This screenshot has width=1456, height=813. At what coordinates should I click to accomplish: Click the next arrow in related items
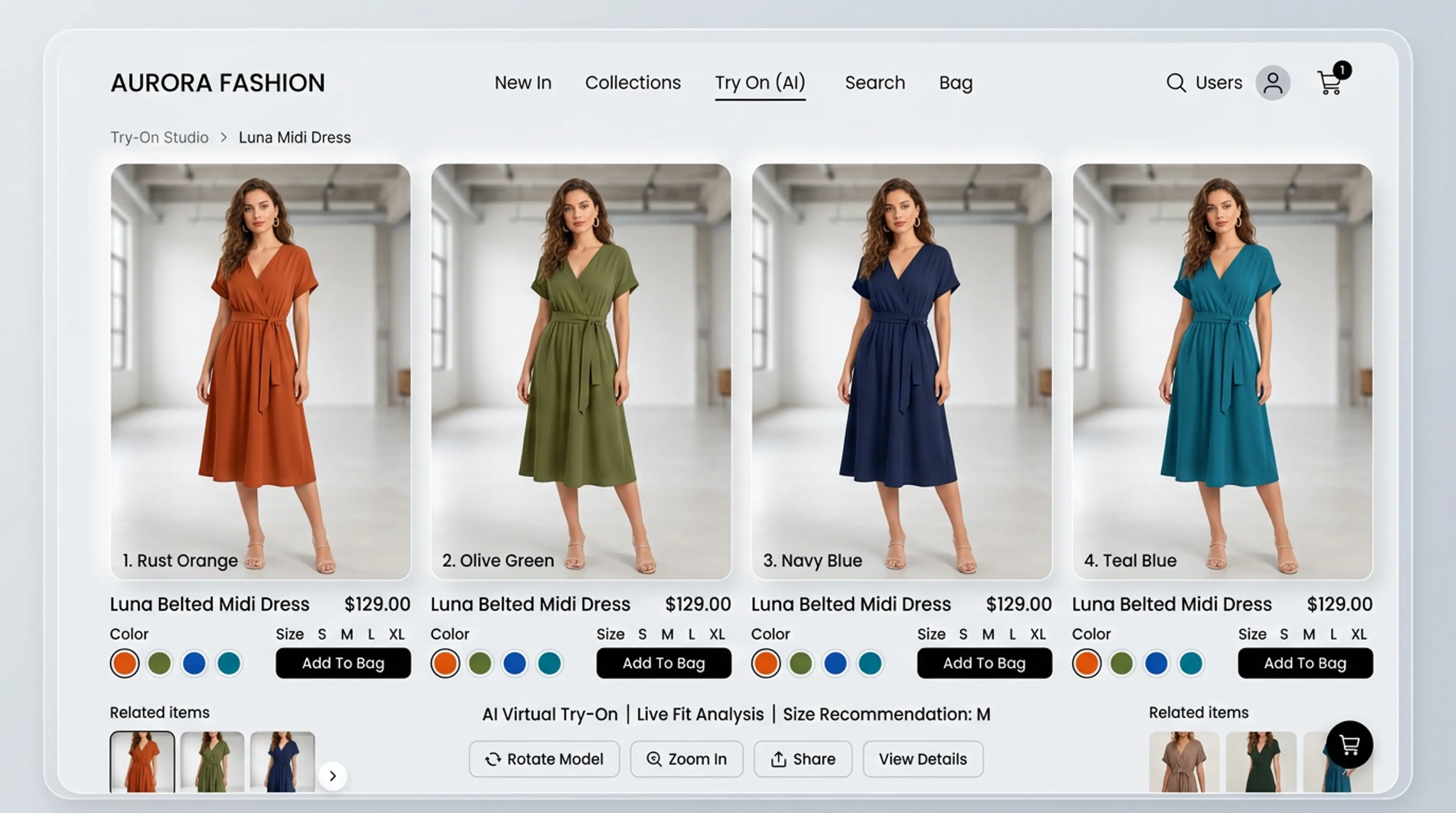(x=333, y=776)
